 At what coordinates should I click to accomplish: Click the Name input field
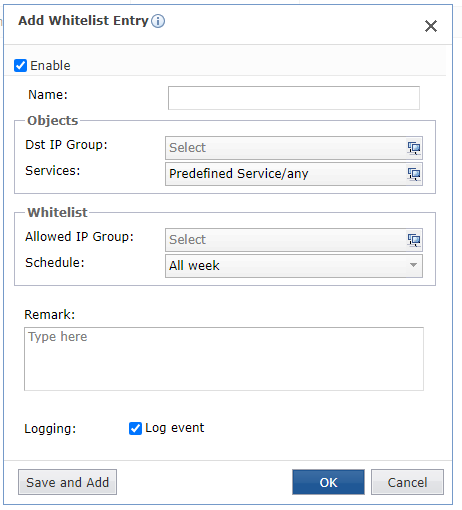(x=294, y=98)
